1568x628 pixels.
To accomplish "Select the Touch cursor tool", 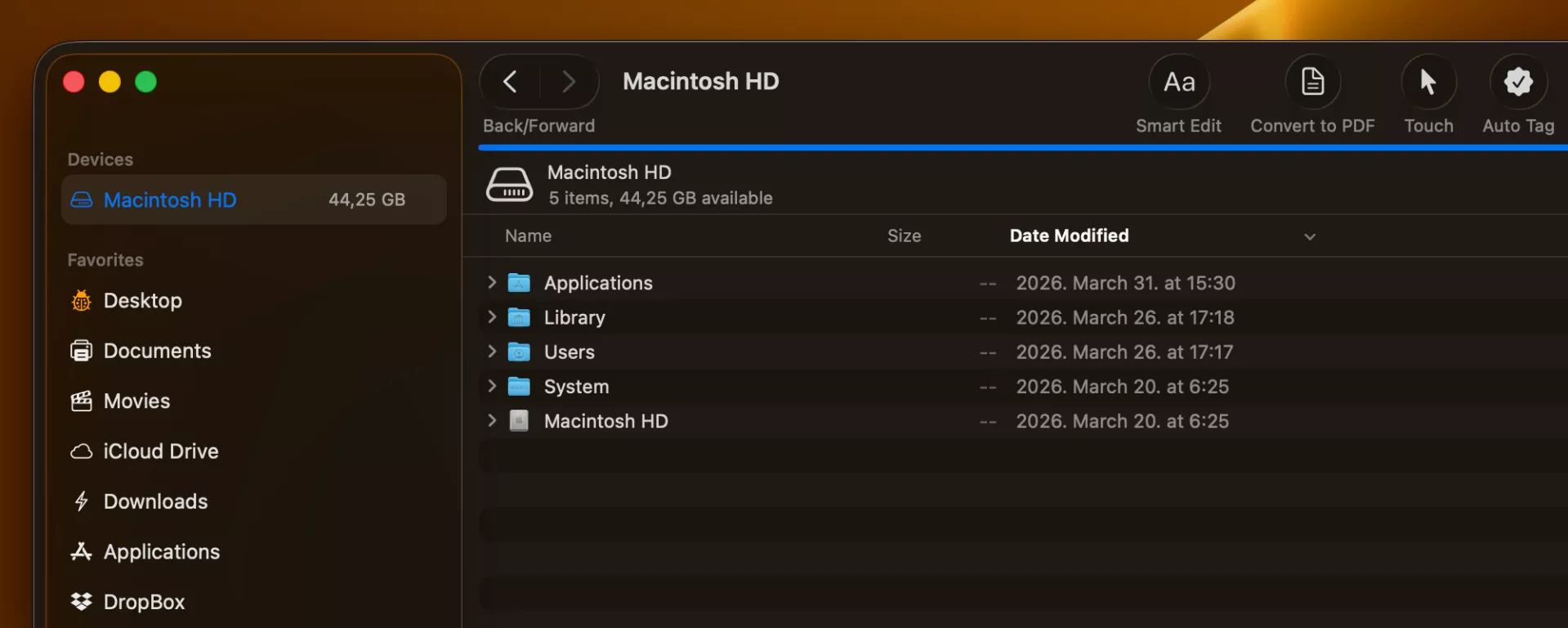I will click(x=1428, y=82).
